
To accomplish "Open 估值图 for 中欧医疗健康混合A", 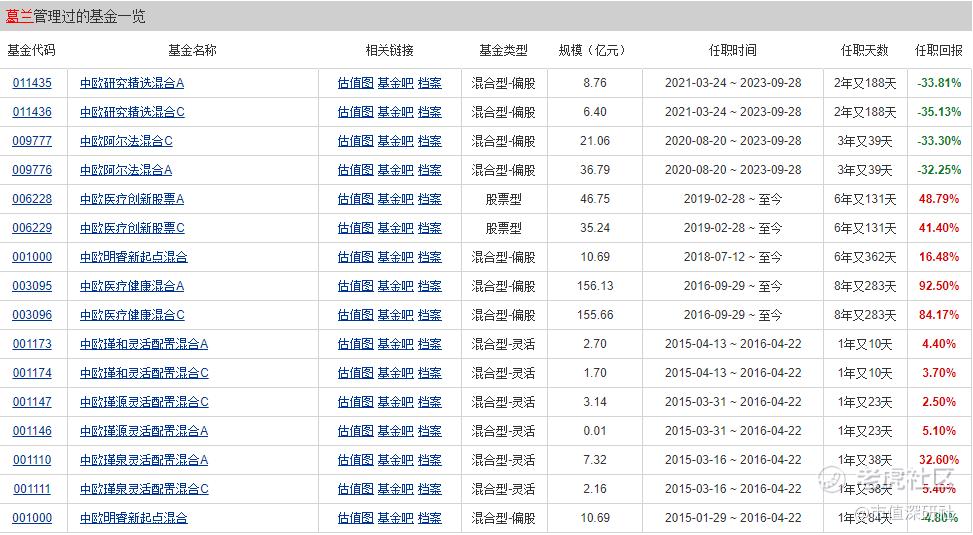I will [x=356, y=286].
